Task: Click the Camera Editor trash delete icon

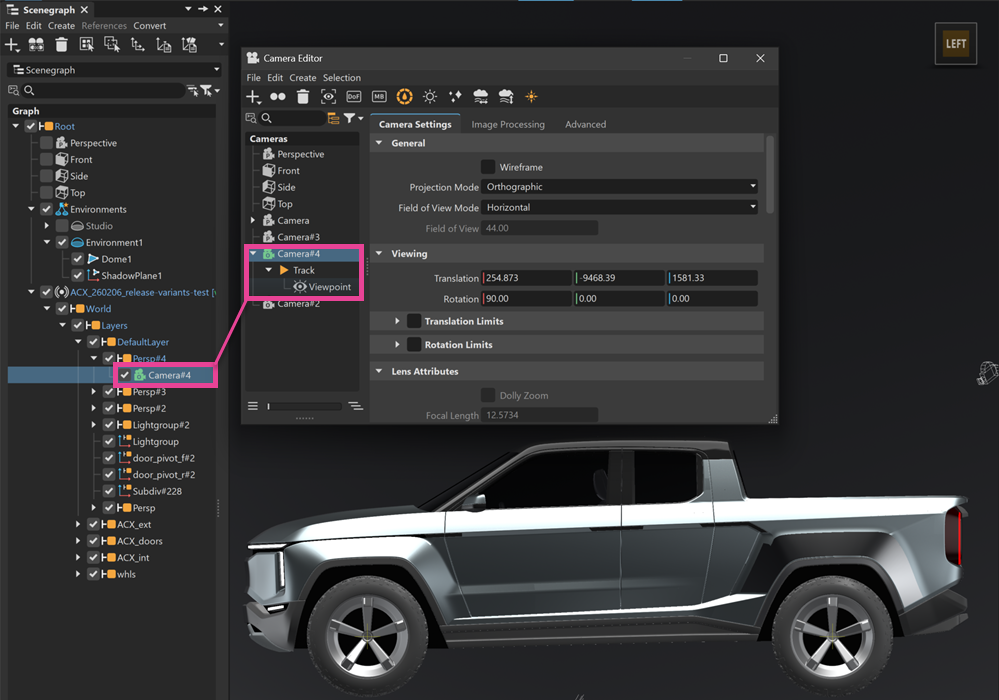Action: 303,97
